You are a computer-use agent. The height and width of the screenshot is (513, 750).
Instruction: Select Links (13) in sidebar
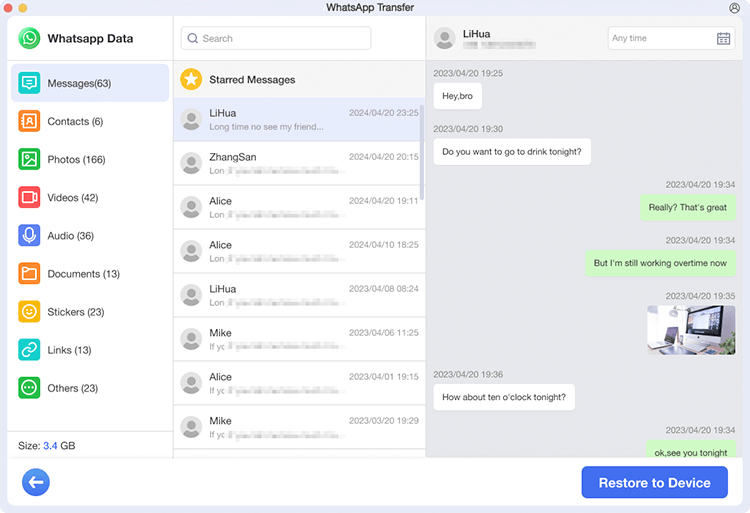click(90, 350)
